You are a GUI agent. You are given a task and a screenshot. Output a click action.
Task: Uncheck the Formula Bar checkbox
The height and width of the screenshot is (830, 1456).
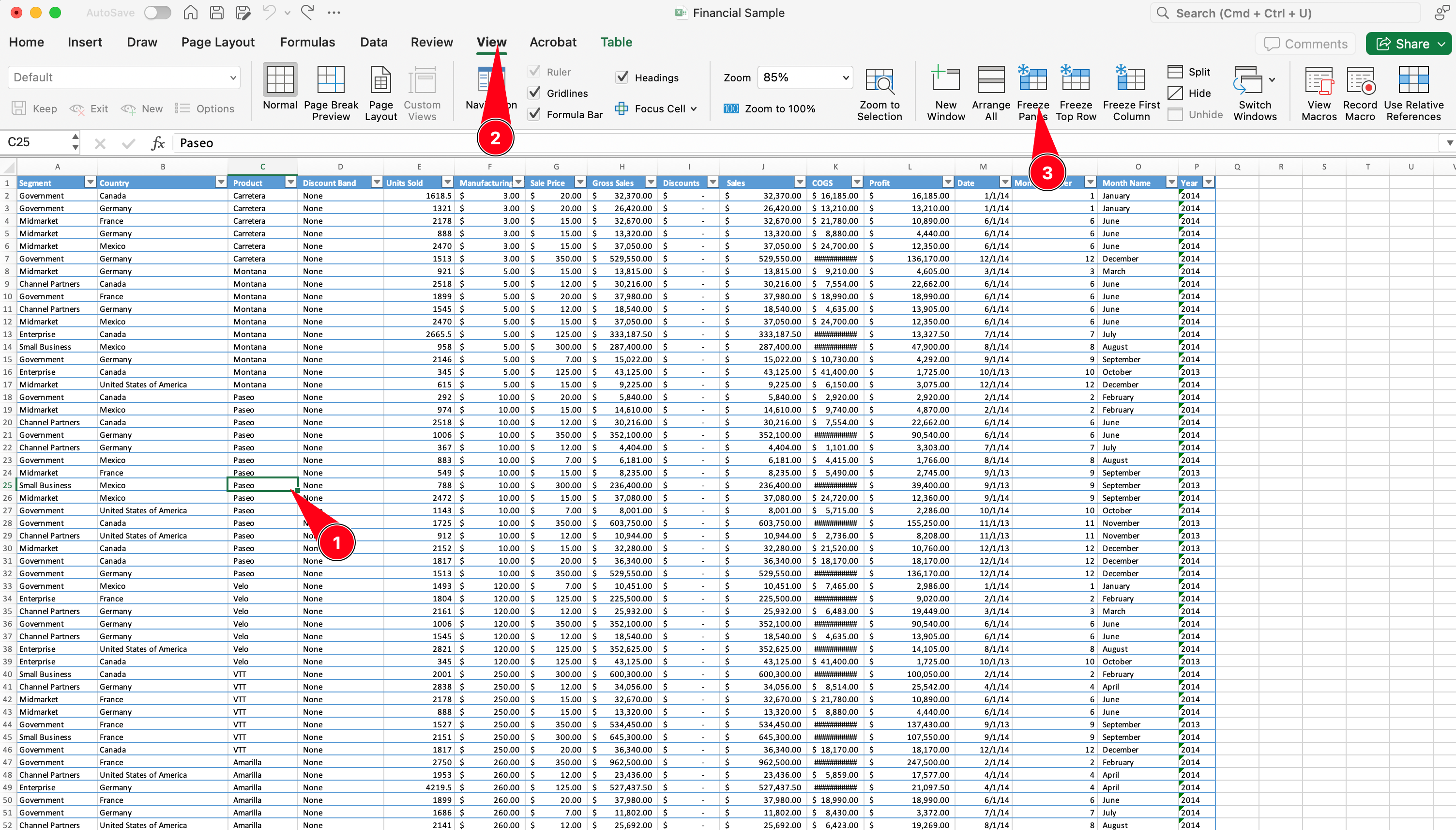tap(534, 114)
